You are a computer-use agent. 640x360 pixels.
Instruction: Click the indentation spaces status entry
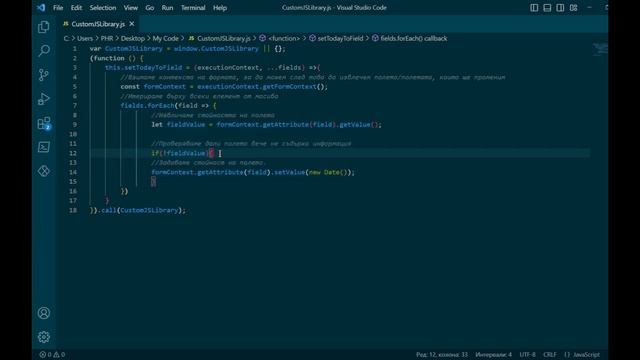493,355
